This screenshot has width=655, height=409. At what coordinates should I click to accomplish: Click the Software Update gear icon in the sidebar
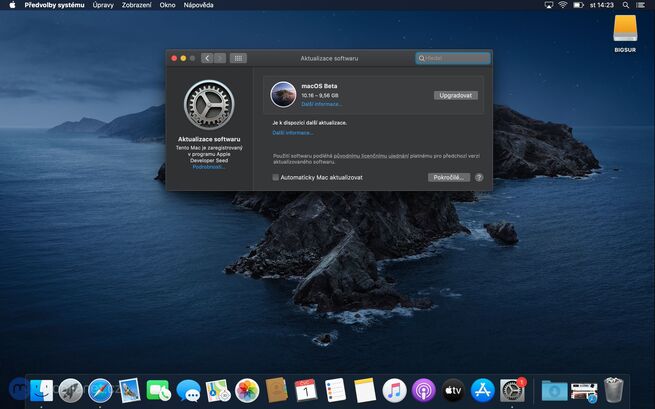(209, 105)
